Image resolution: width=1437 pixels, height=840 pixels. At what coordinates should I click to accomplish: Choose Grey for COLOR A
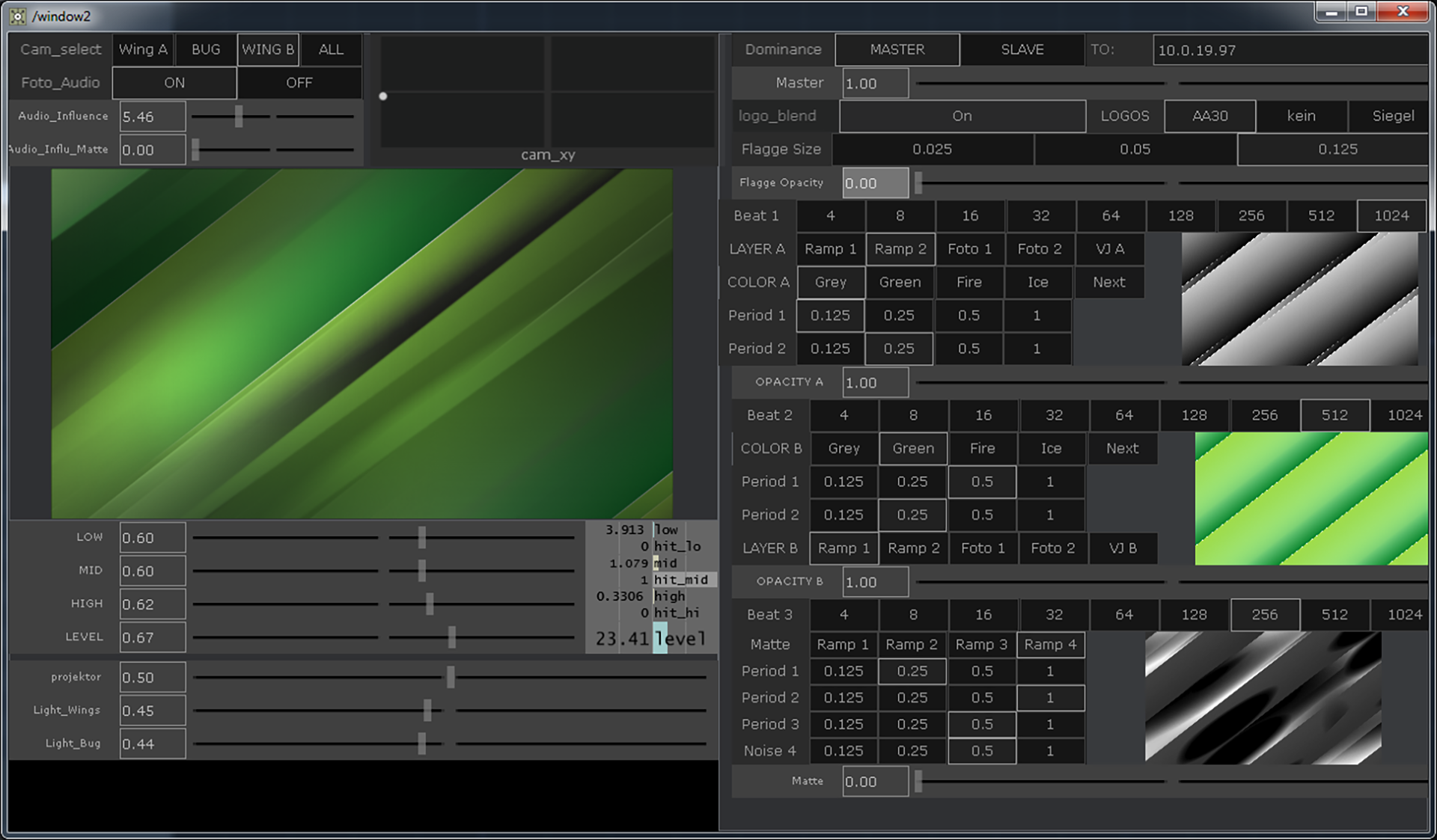[831, 282]
